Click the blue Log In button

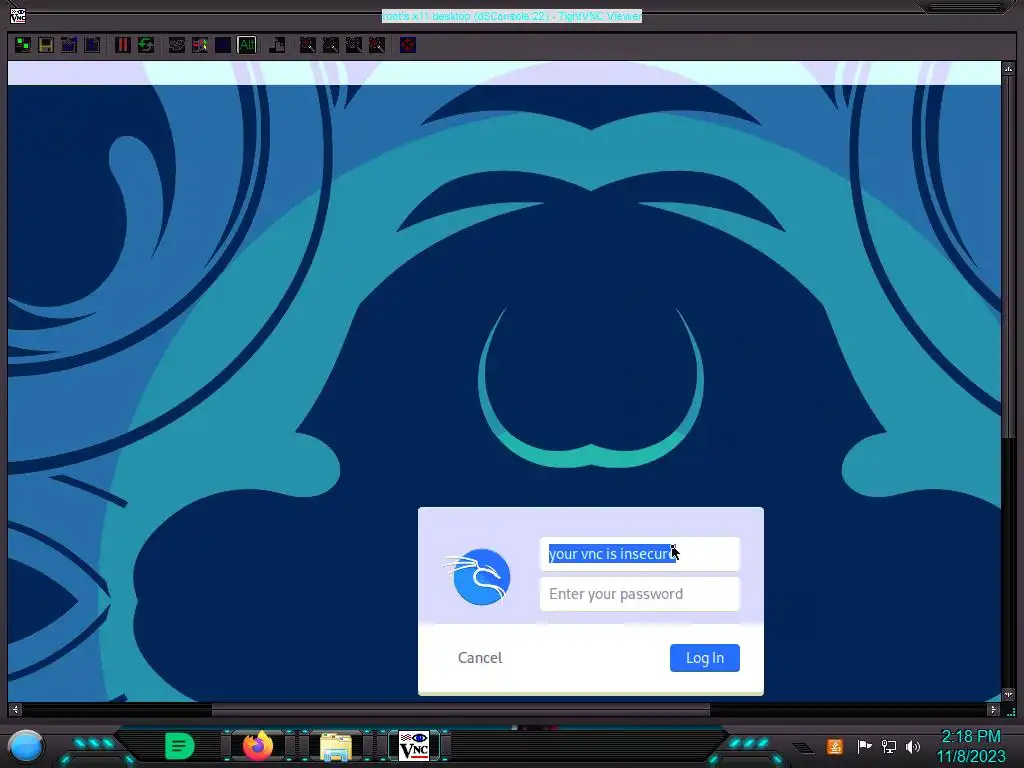pyautogui.click(x=705, y=658)
